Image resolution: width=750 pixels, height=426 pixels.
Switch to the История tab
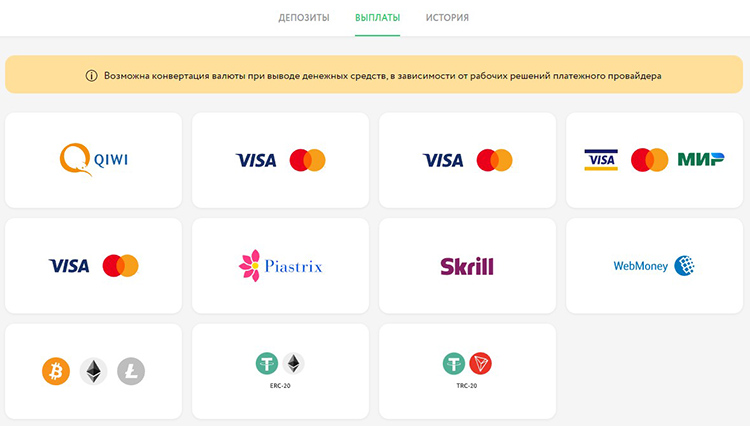(x=447, y=18)
